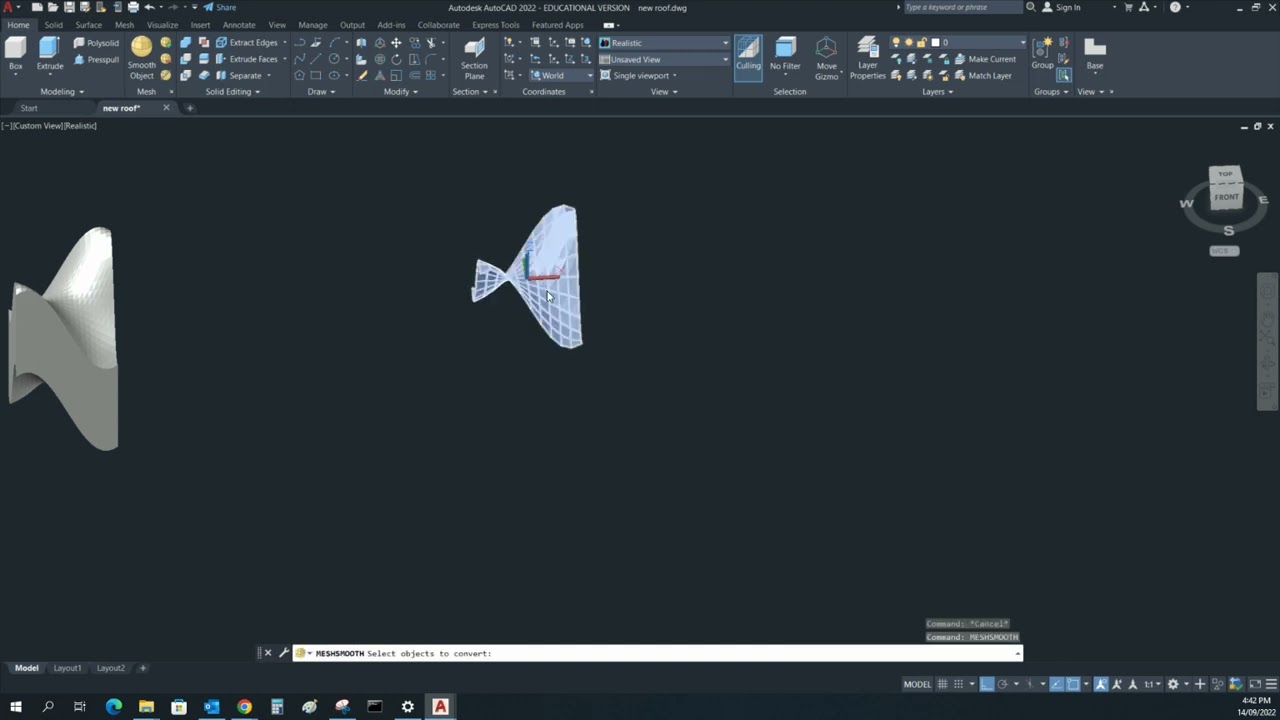Viewport: 1280px width, 720px height.
Task: Open the workspace switching gear icon
Action: 1173,684
